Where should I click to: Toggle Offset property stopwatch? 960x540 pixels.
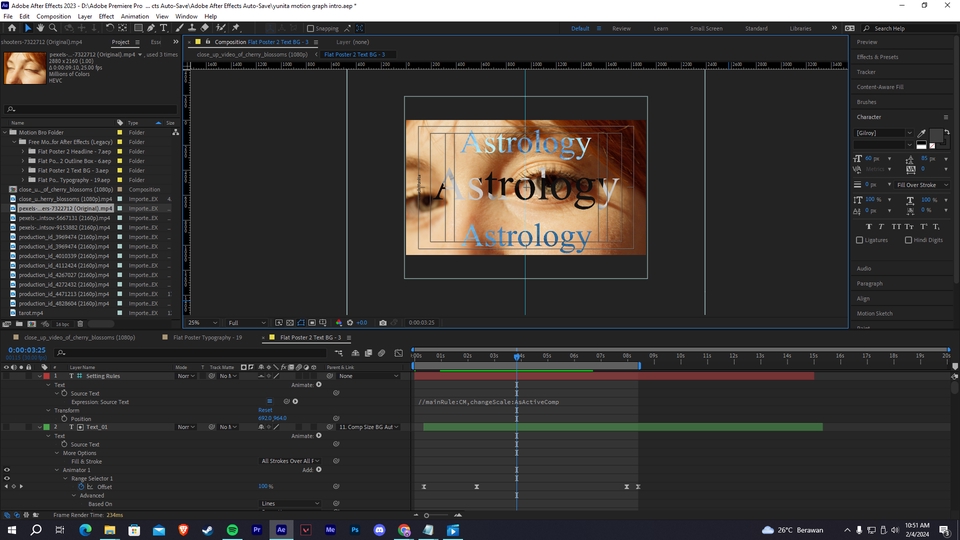[81, 487]
